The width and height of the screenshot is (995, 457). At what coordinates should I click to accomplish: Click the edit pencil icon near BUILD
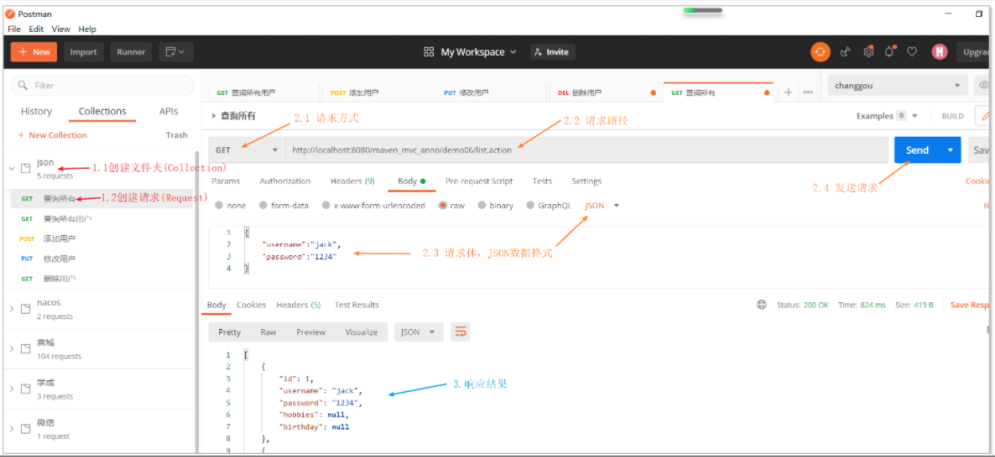[986, 116]
